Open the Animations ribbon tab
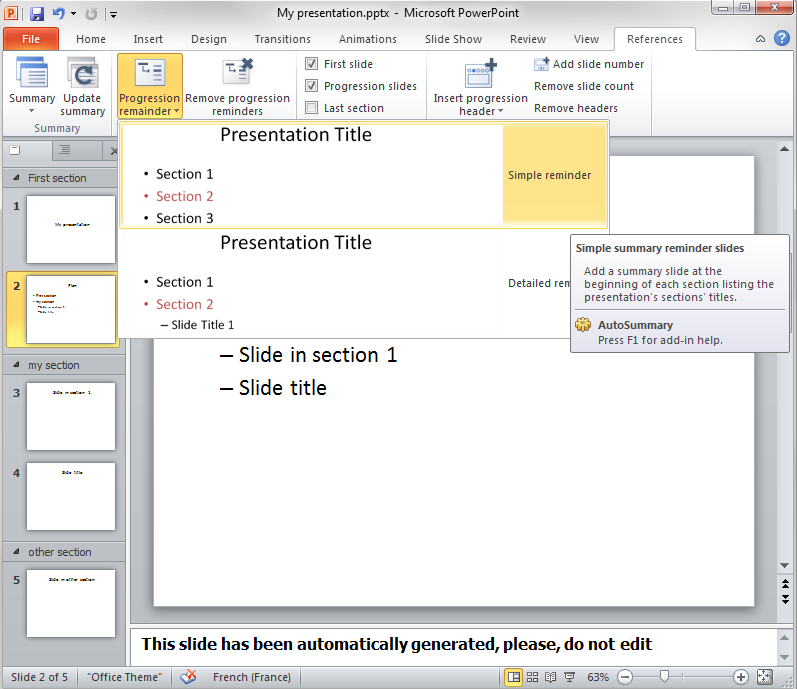Viewport: 797px width, 689px height. [x=367, y=39]
